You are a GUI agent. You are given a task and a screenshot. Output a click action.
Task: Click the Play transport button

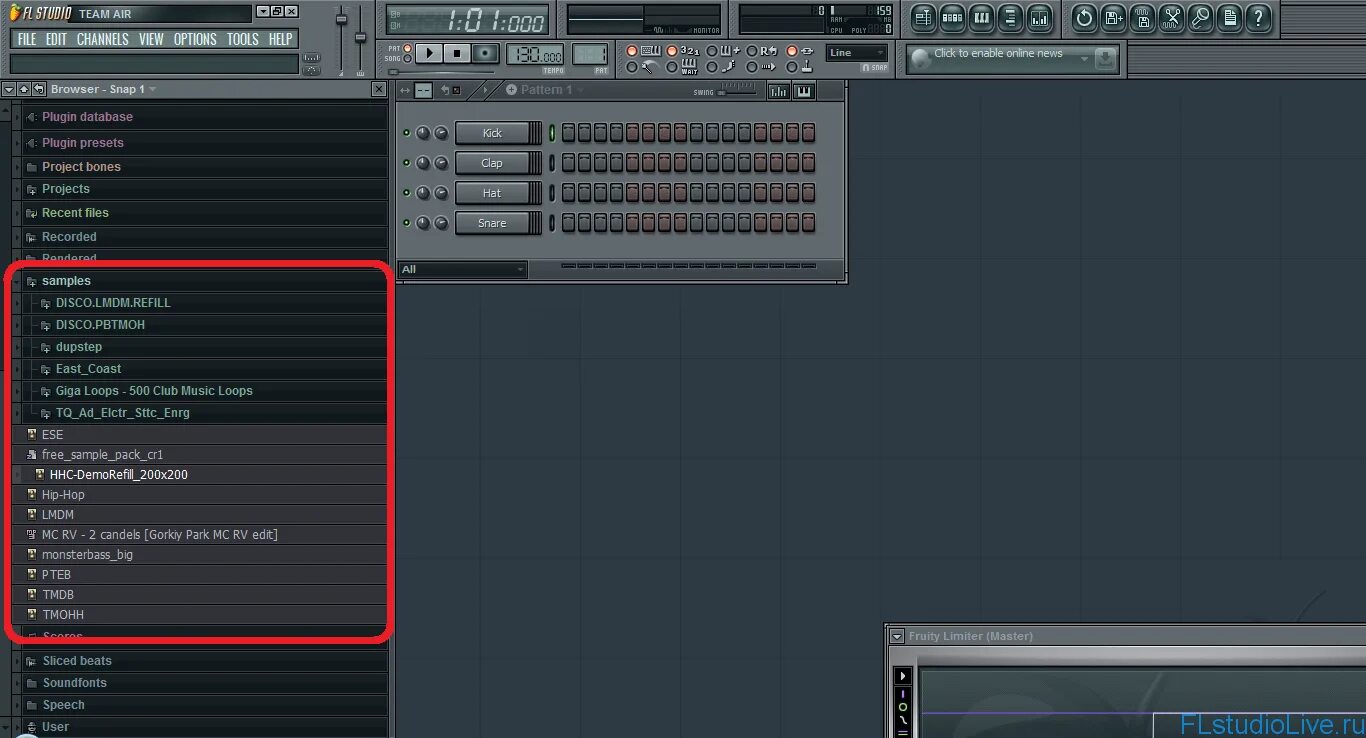(429, 53)
